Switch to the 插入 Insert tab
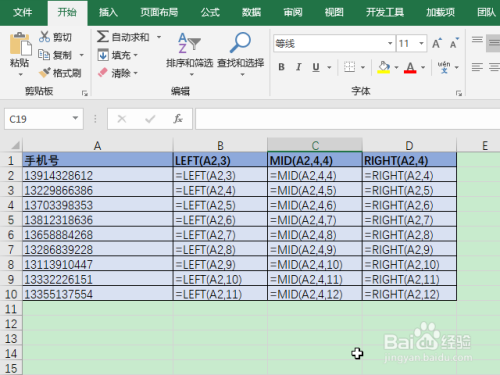This screenshot has height=375, width=500. coord(108,12)
